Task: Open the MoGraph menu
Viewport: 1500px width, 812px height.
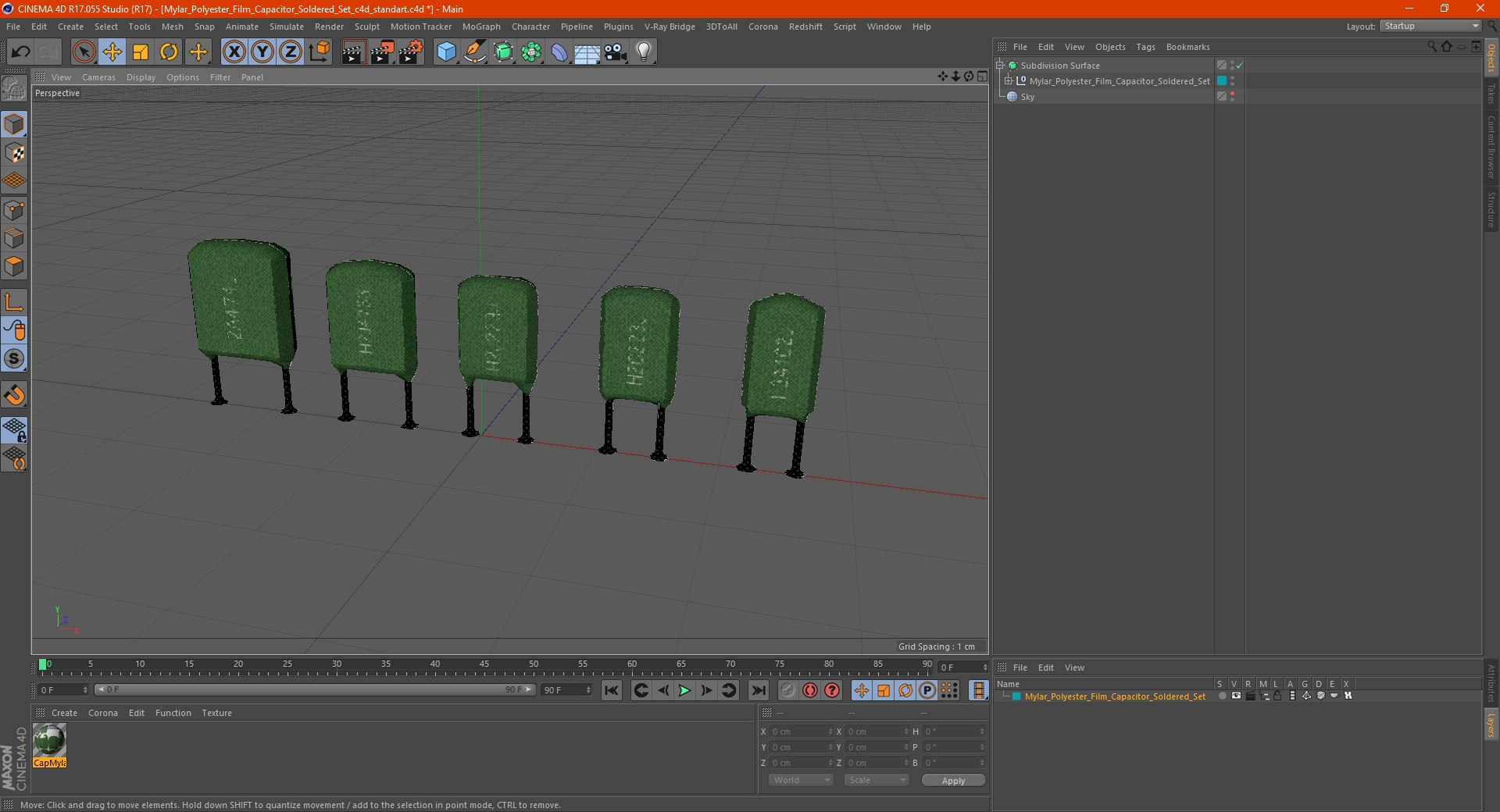Action: pos(481,27)
